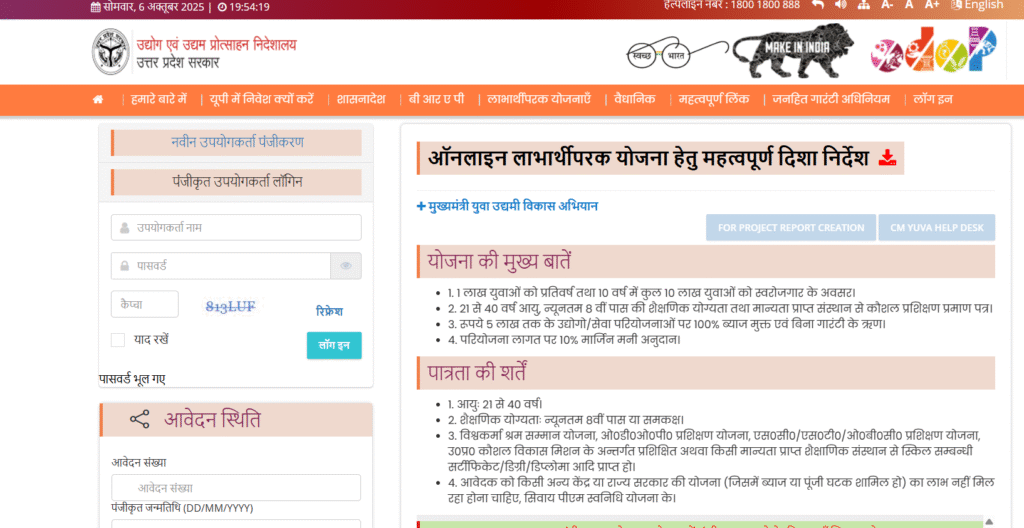The height and width of the screenshot is (528, 1024).
Task: Check the 'याद रखें' remember me checkbox
Action: (118, 340)
